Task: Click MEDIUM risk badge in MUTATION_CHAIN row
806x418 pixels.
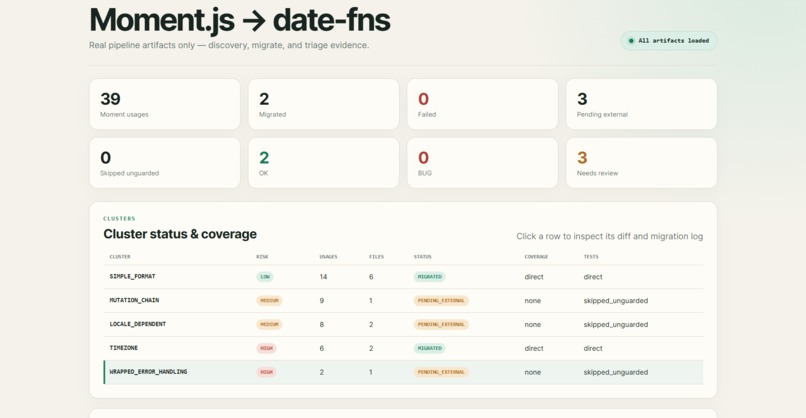Action: click(x=269, y=300)
